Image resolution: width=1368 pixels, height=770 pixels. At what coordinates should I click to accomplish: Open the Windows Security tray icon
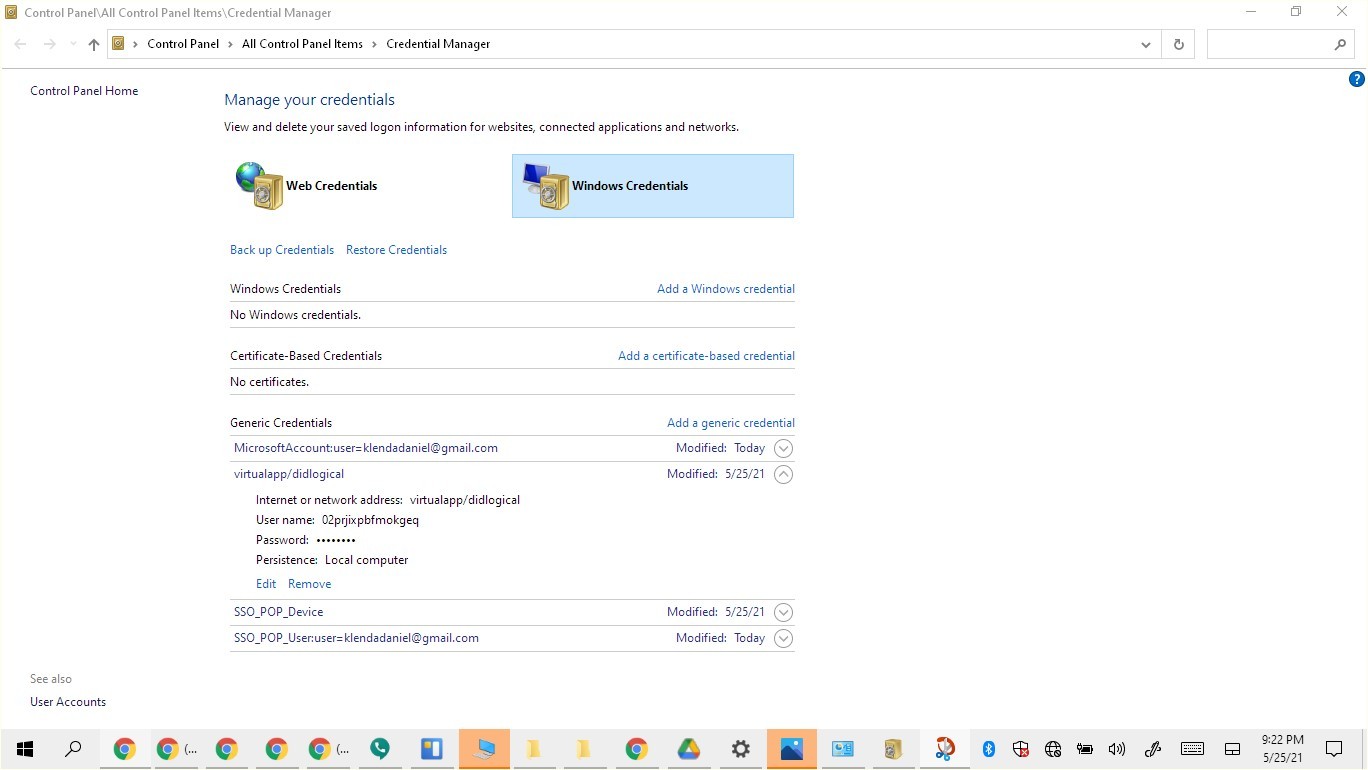tap(1021, 749)
